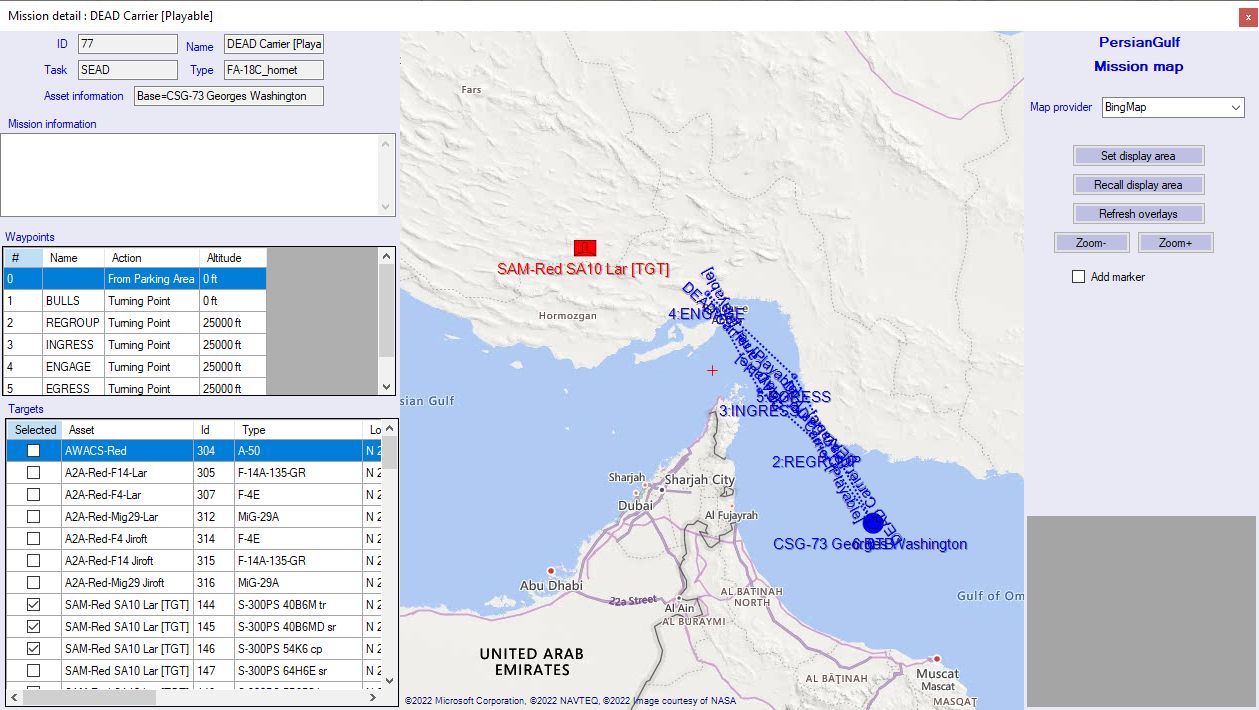Uncheck SAM-Red SA10 Lar 40B6M tr target
Screen dimensions: 1259x710
point(34,605)
